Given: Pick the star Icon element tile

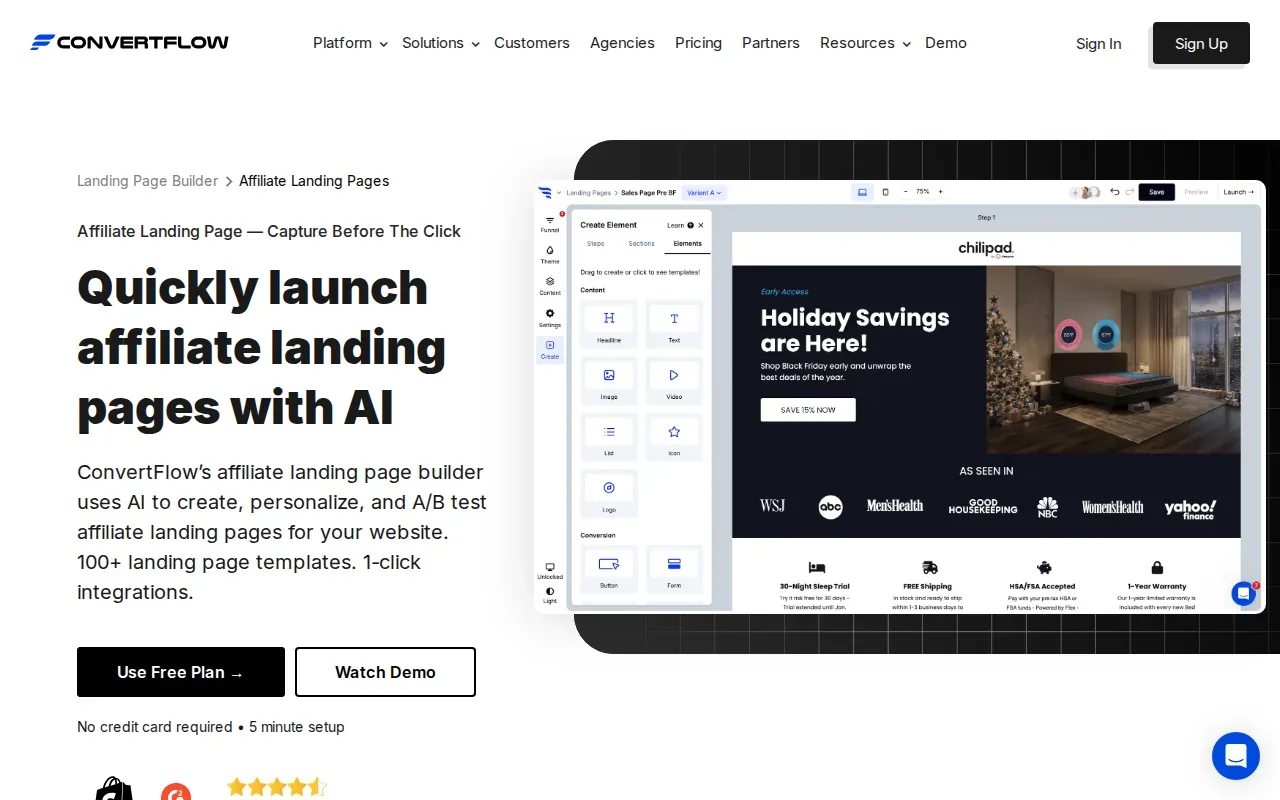Looking at the screenshot, I should [x=674, y=437].
